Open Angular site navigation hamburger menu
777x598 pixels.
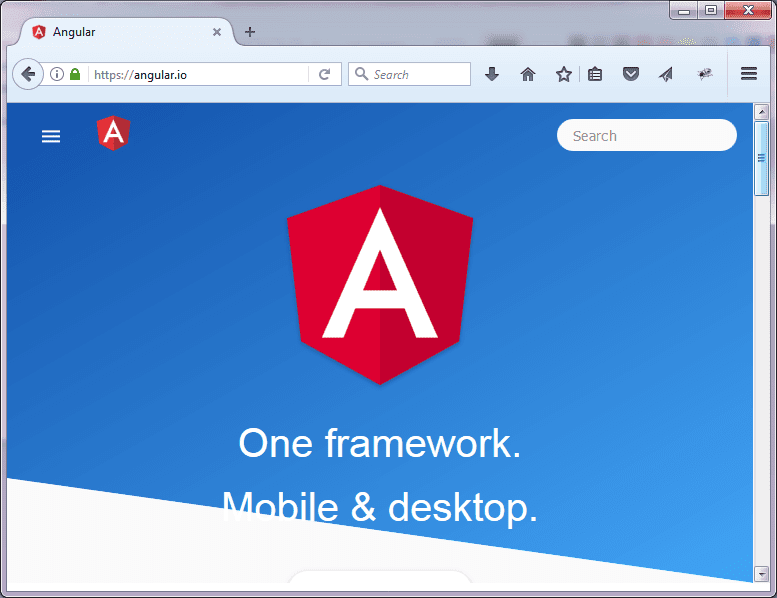(51, 136)
